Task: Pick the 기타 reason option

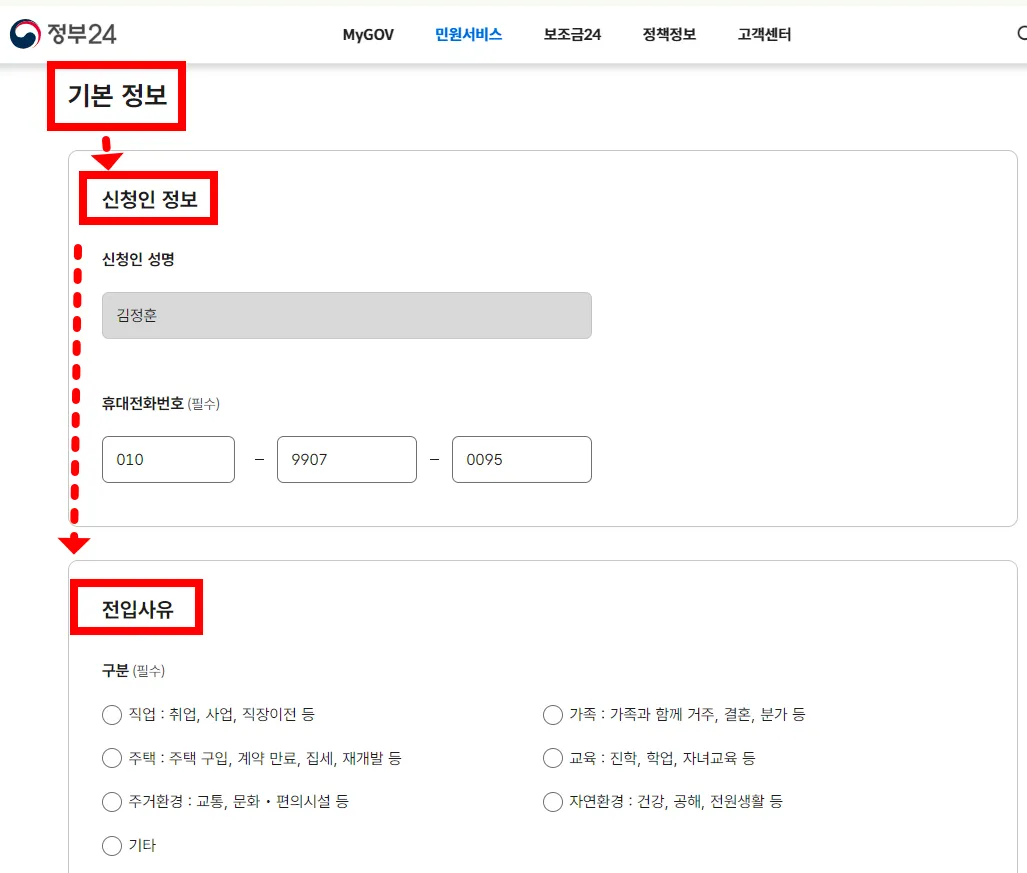Action: (112, 845)
